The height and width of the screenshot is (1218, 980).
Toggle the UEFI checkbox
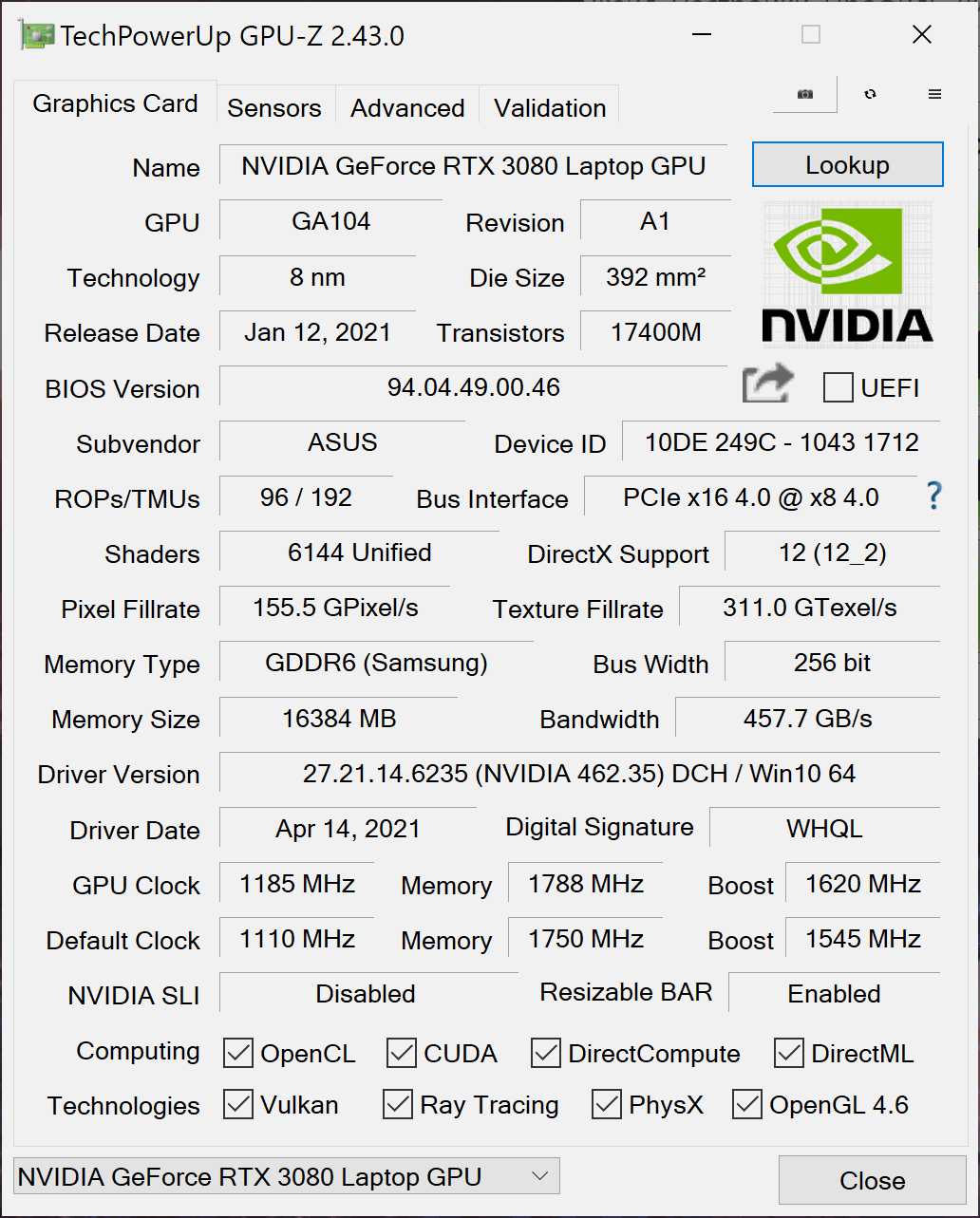pyautogui.click(x=838, y=387)
